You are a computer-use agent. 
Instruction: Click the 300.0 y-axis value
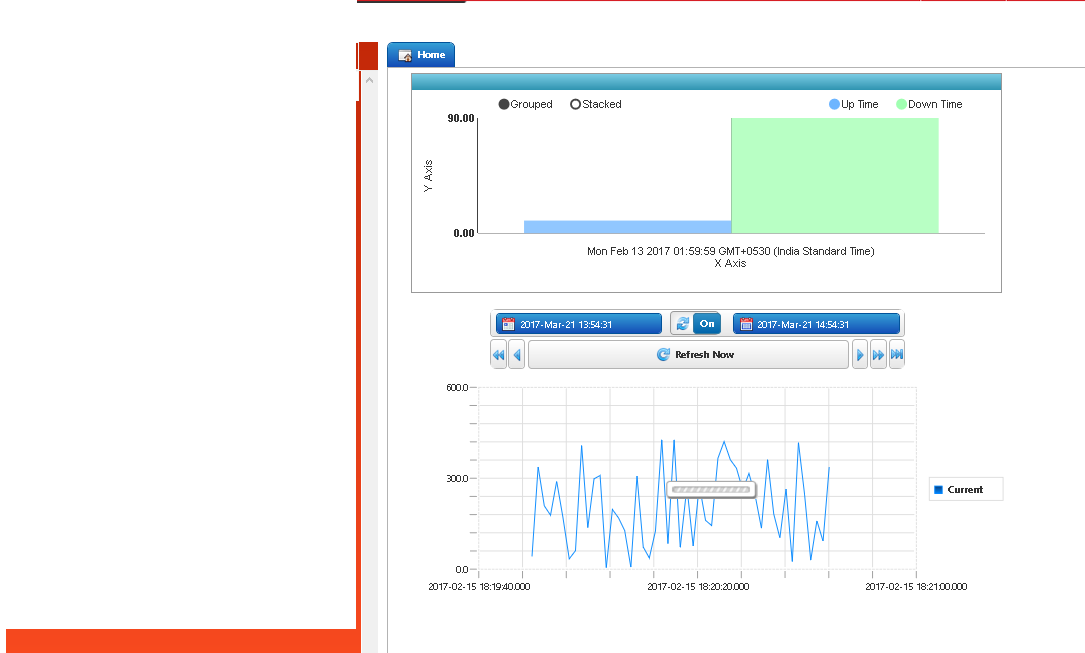(457, 479)
